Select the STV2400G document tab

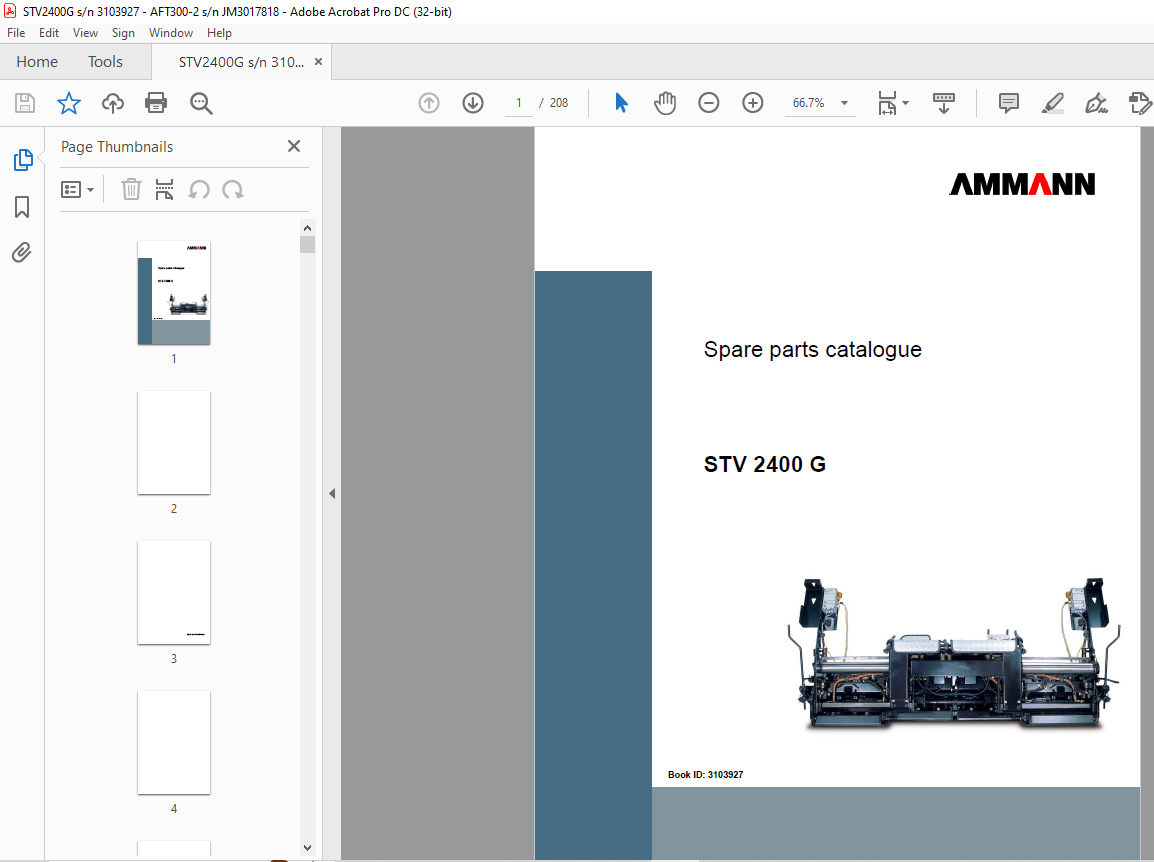coord(241,62)
